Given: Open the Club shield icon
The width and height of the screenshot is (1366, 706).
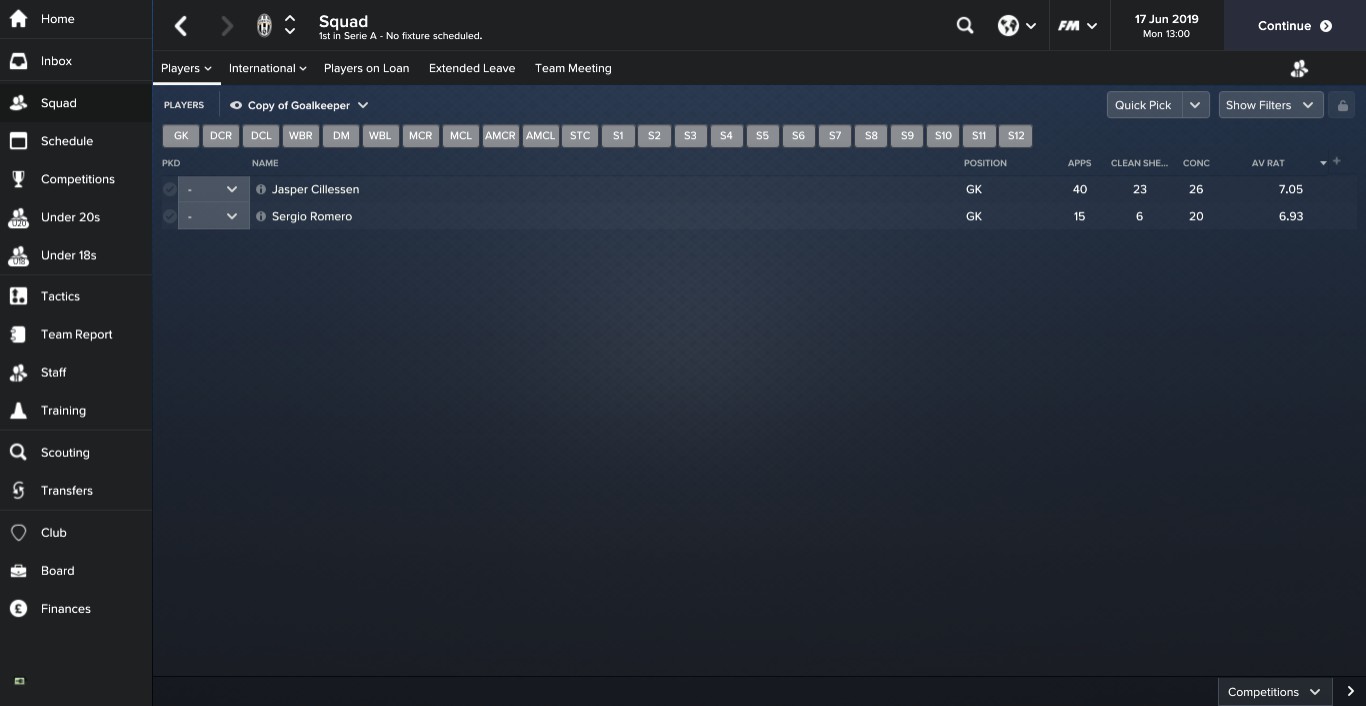Looking at the screenshot, I should pos(18,532).
